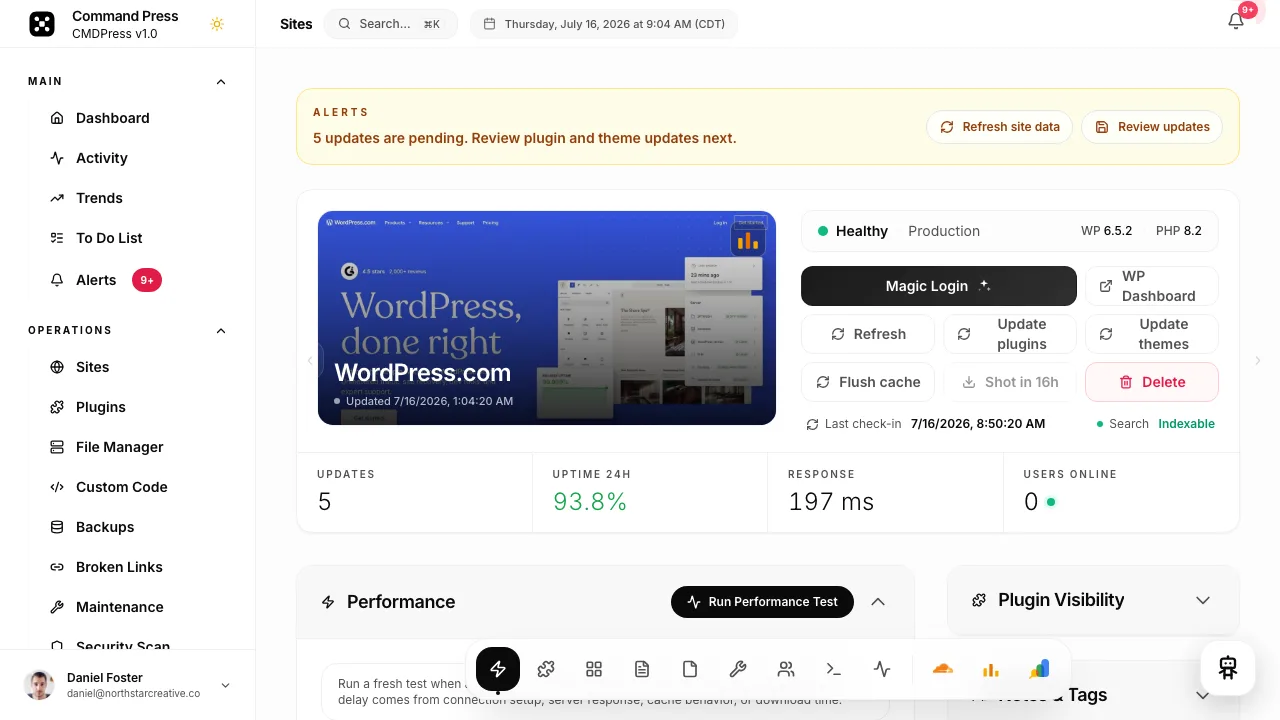Screen dimensions: 1280x720
Task: Click the Command Press logo icon
Action: coord(42,24)
